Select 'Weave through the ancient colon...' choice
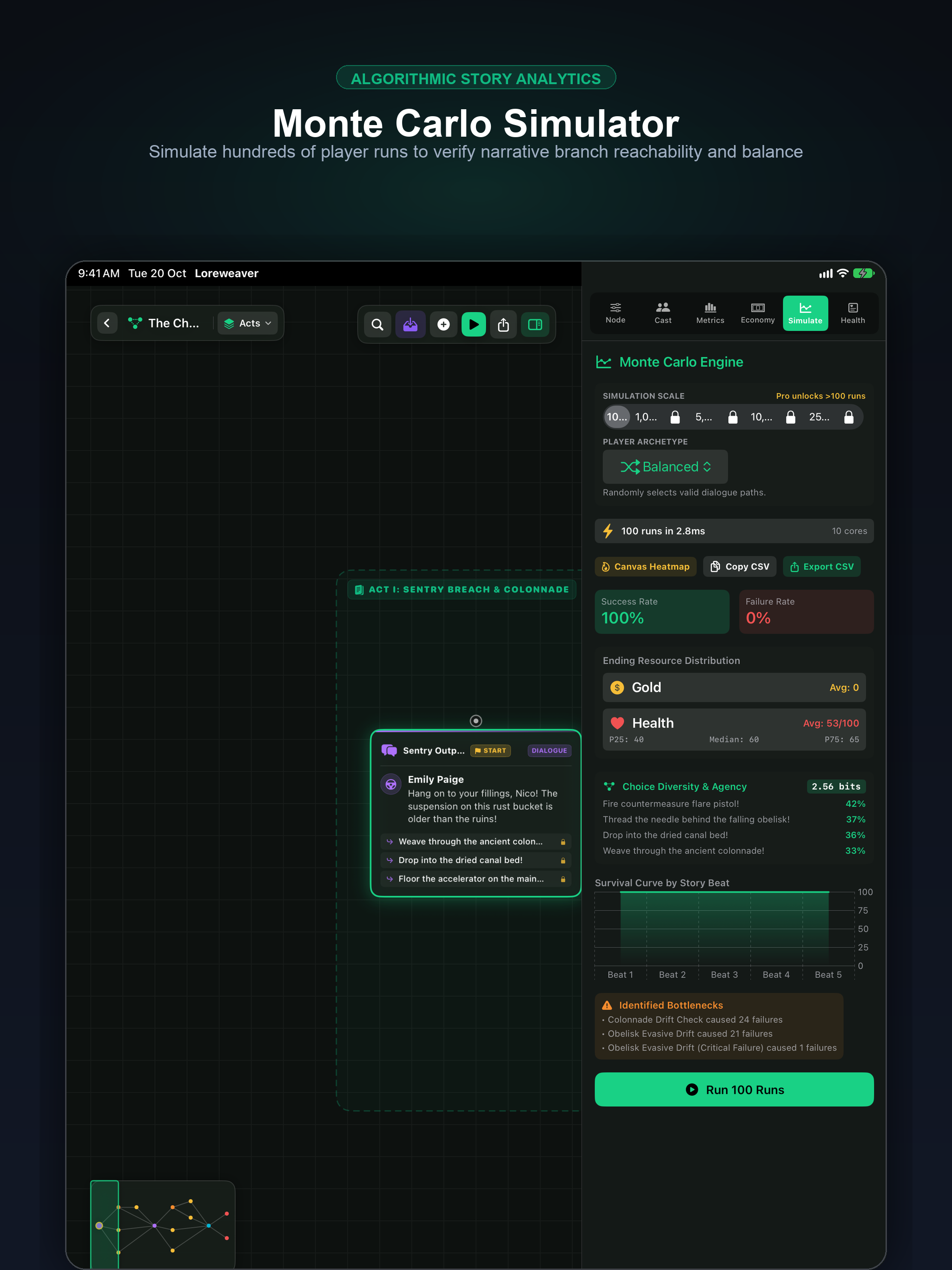Screen dimensions: 952x1270 click(476, 842)
